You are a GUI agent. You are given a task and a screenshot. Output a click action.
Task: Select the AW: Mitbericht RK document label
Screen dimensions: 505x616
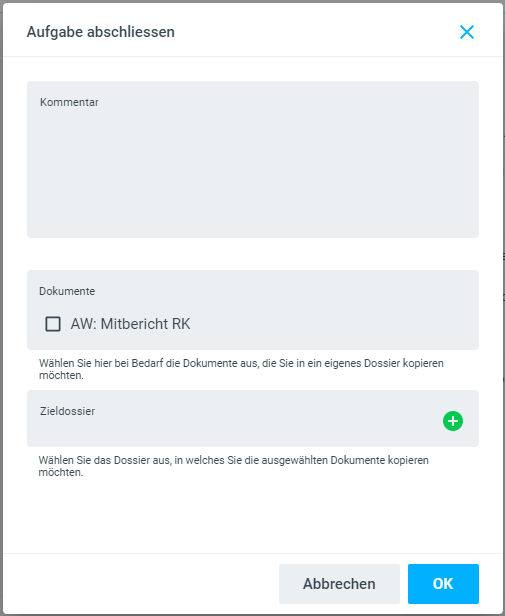point(130,324)
